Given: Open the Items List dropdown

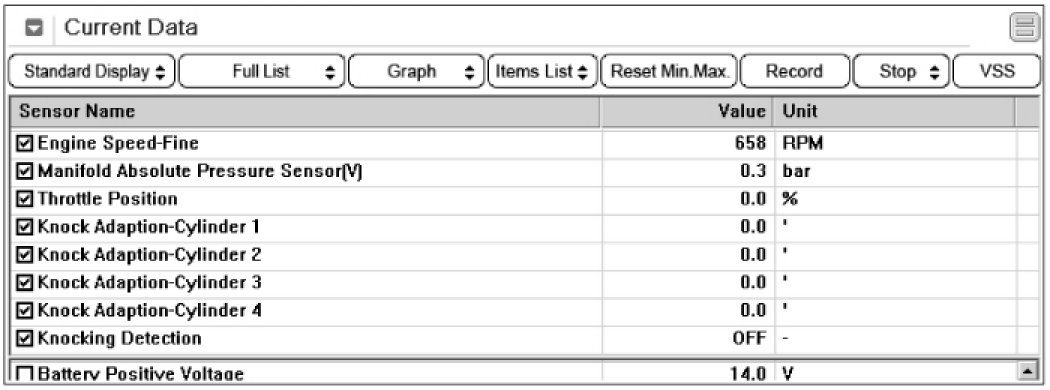Looking at the screenshot, I should click(x=542, y=72).
